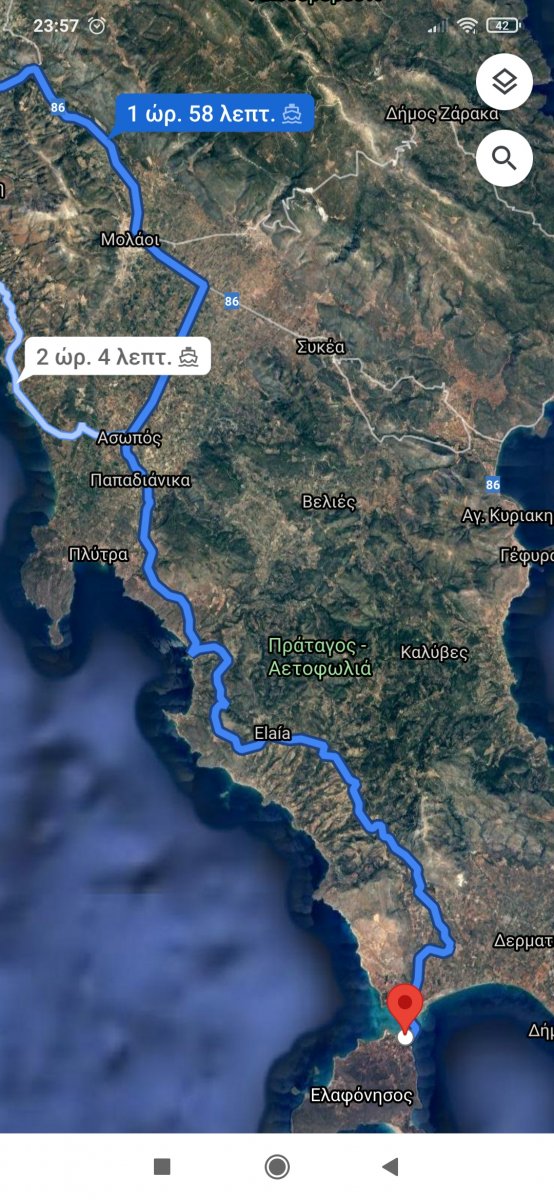Screen dimensions: 554x1200
Task: Tap the ferry icon in the white route label
Action: point(189,356)
